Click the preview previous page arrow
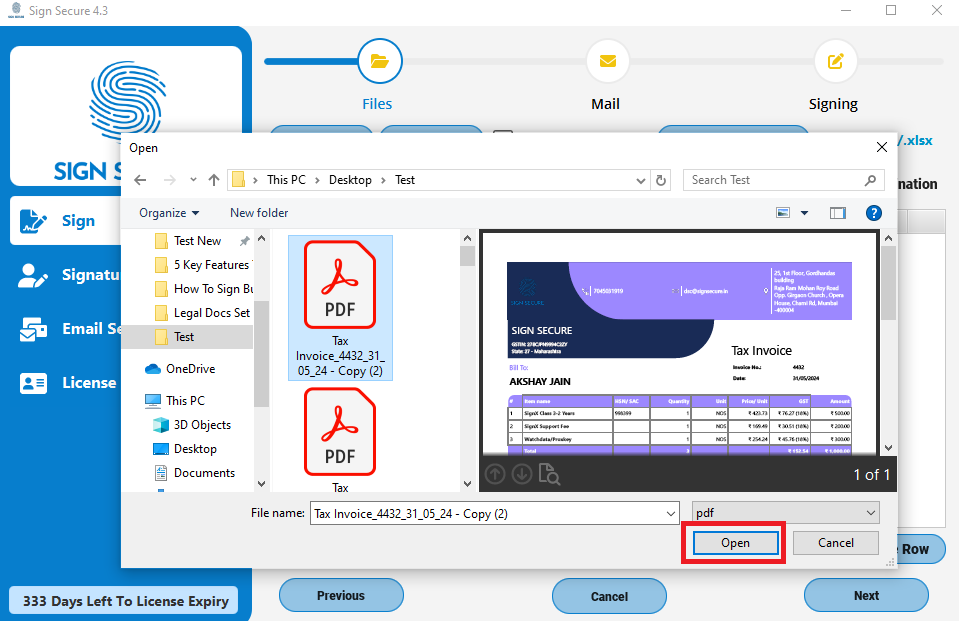The width and height of the screenshot is (959, 621). 495,474
